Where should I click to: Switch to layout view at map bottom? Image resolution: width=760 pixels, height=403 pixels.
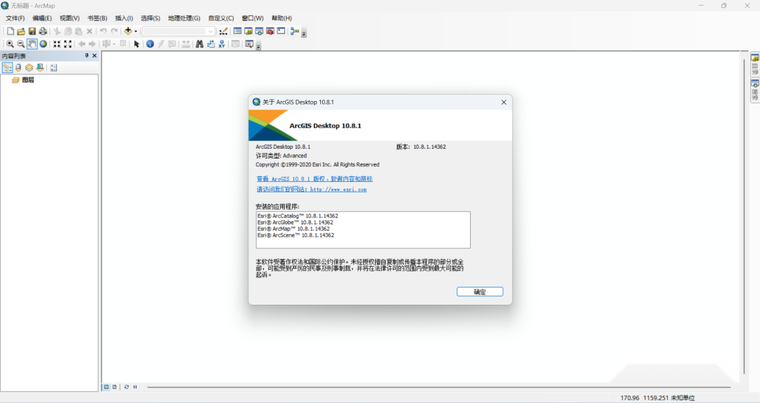coord(114,387)
